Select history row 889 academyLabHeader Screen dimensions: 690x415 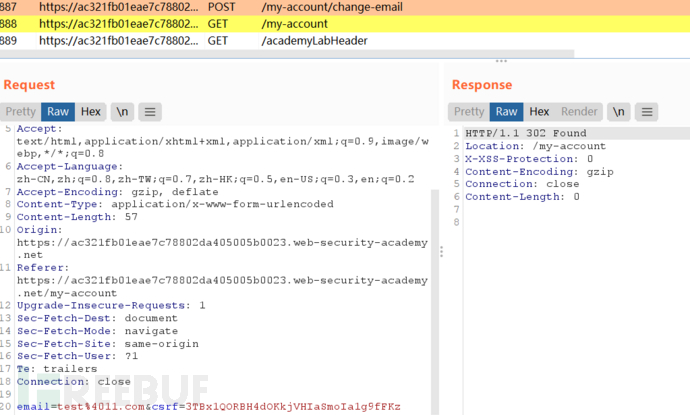tap(200, 40)
